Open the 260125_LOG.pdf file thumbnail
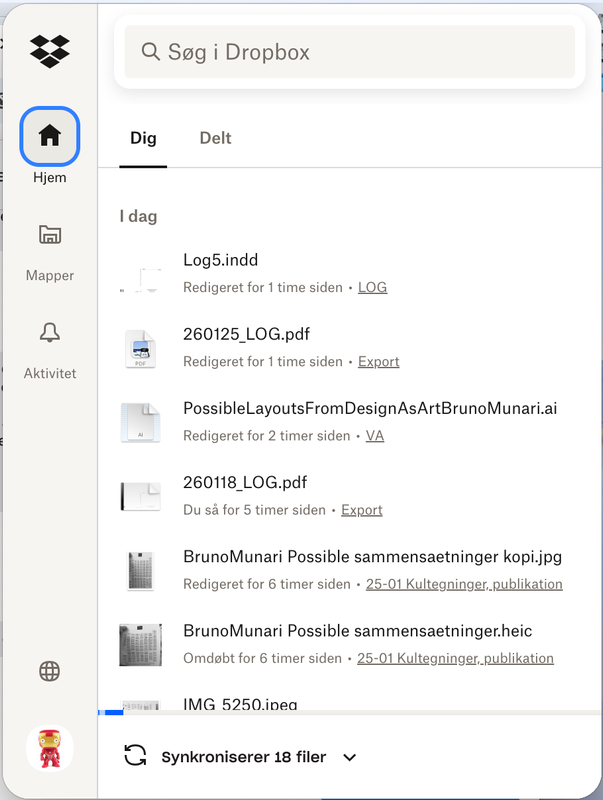 [x=140, y=347]
